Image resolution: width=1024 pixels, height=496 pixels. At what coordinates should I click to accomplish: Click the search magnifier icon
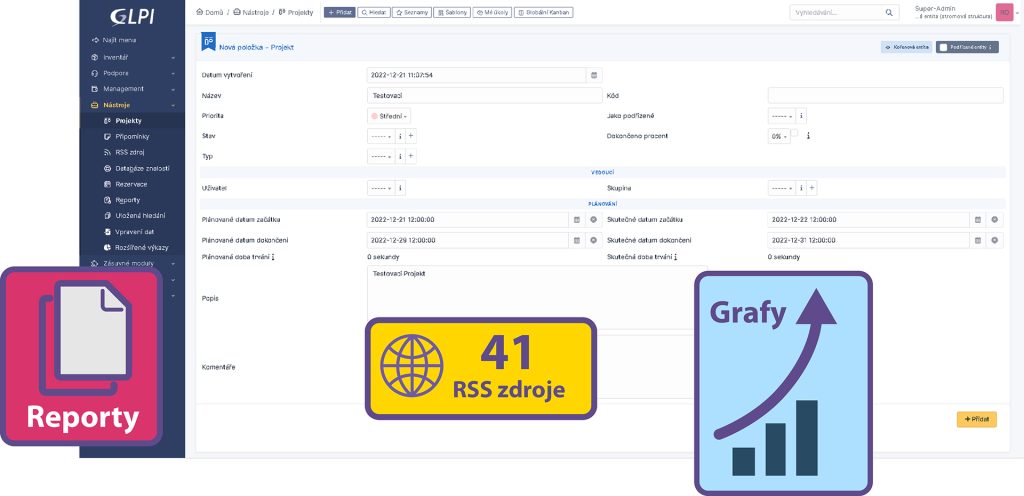pos(888,13)
